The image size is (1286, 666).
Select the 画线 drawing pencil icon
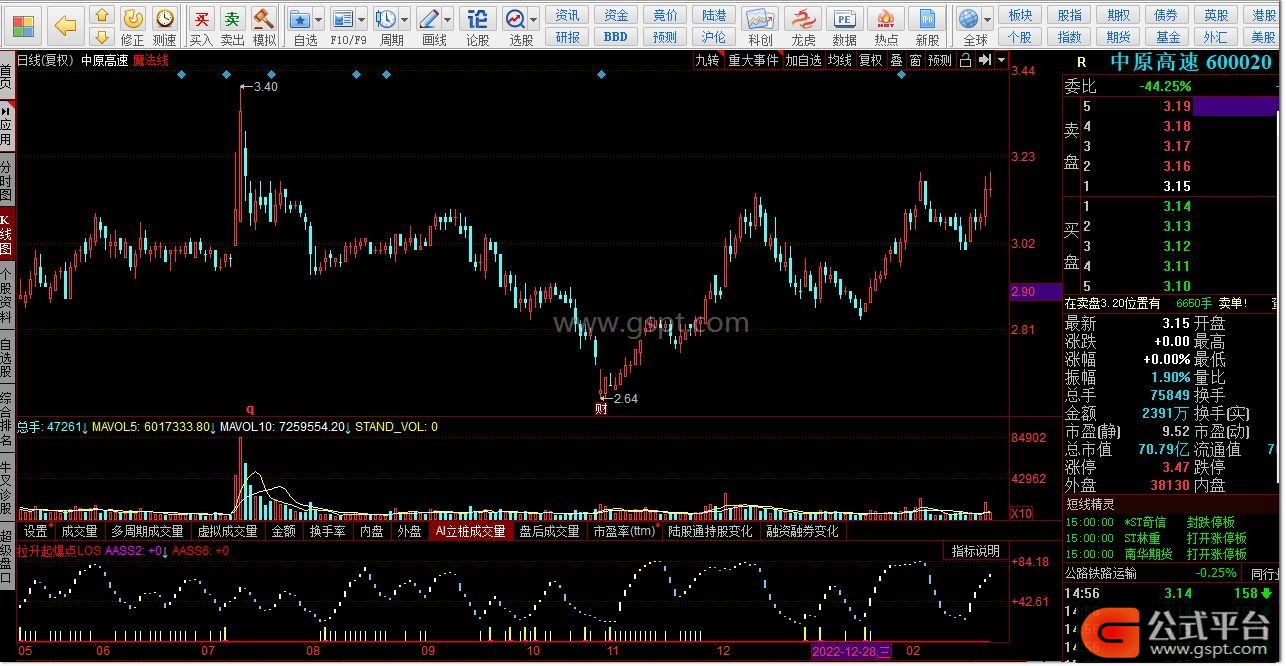(429, 18)
